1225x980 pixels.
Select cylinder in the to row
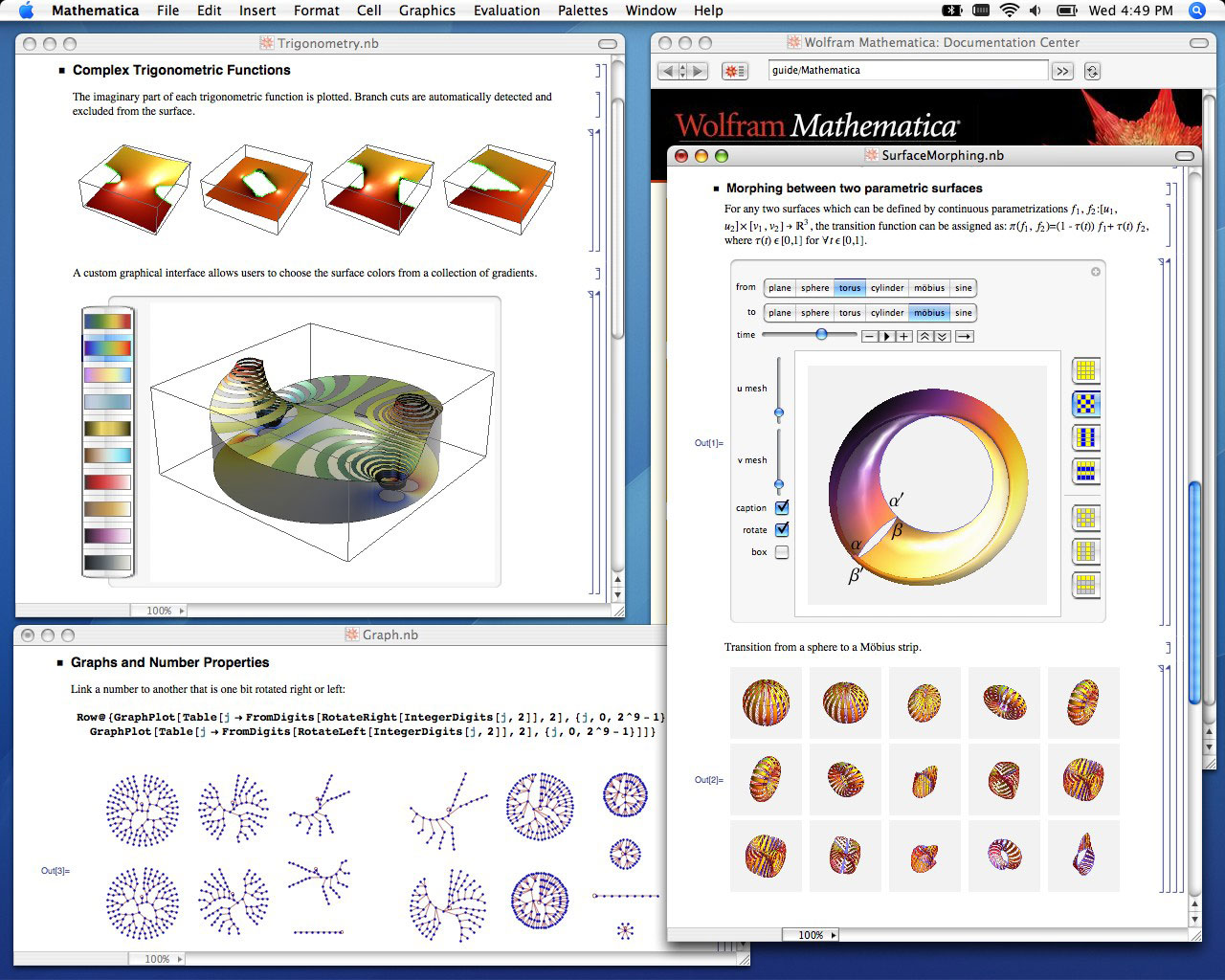(887, 313)
